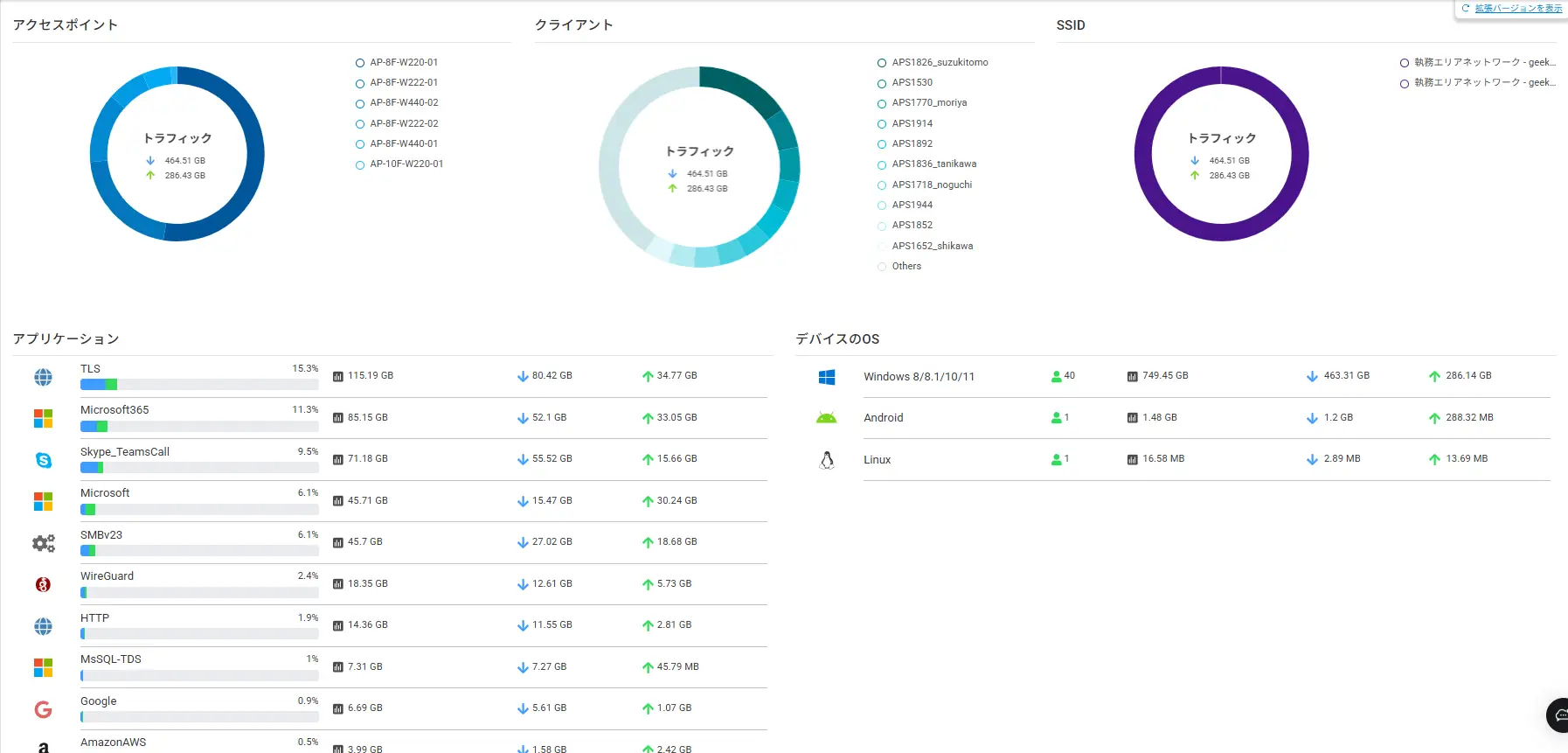Click the 16.58 MB Linux total value

click(1163, 458)
